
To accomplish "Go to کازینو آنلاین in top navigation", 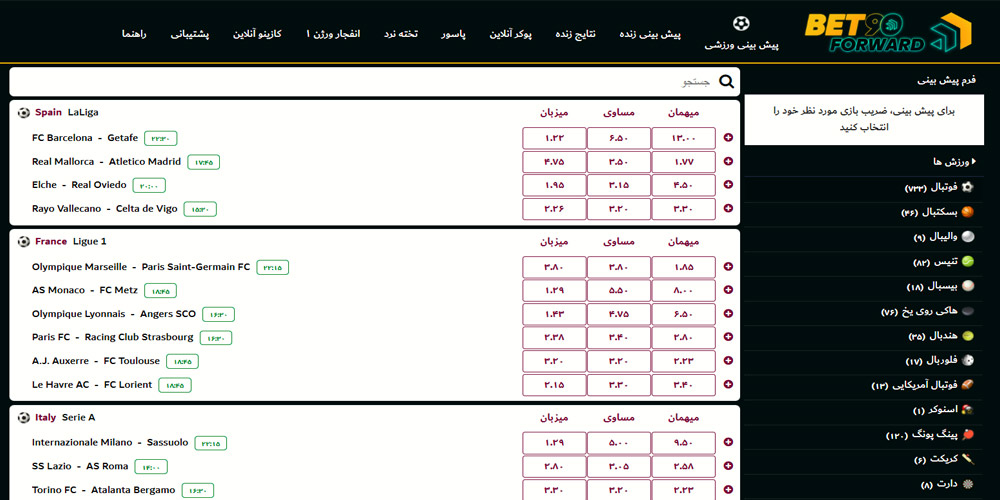I will [x=257, y=34].
